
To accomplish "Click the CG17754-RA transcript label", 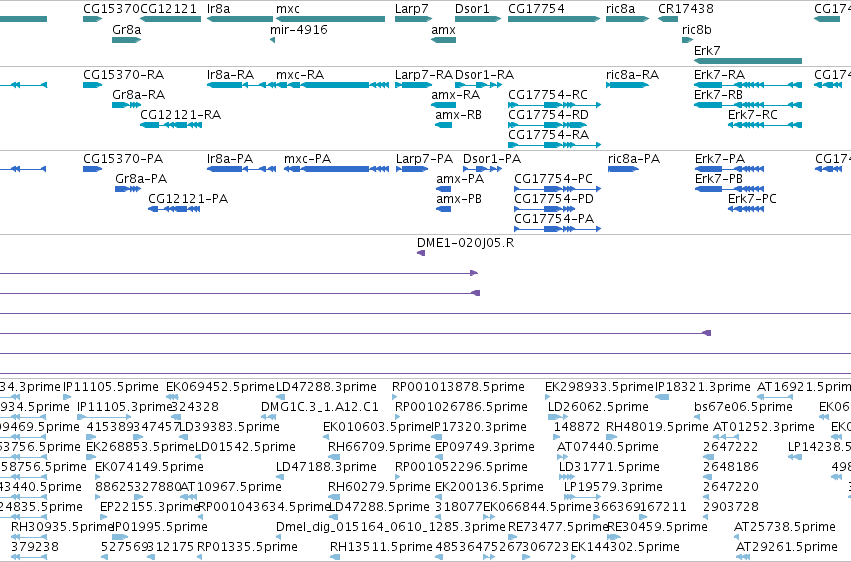I will point(548,135).
